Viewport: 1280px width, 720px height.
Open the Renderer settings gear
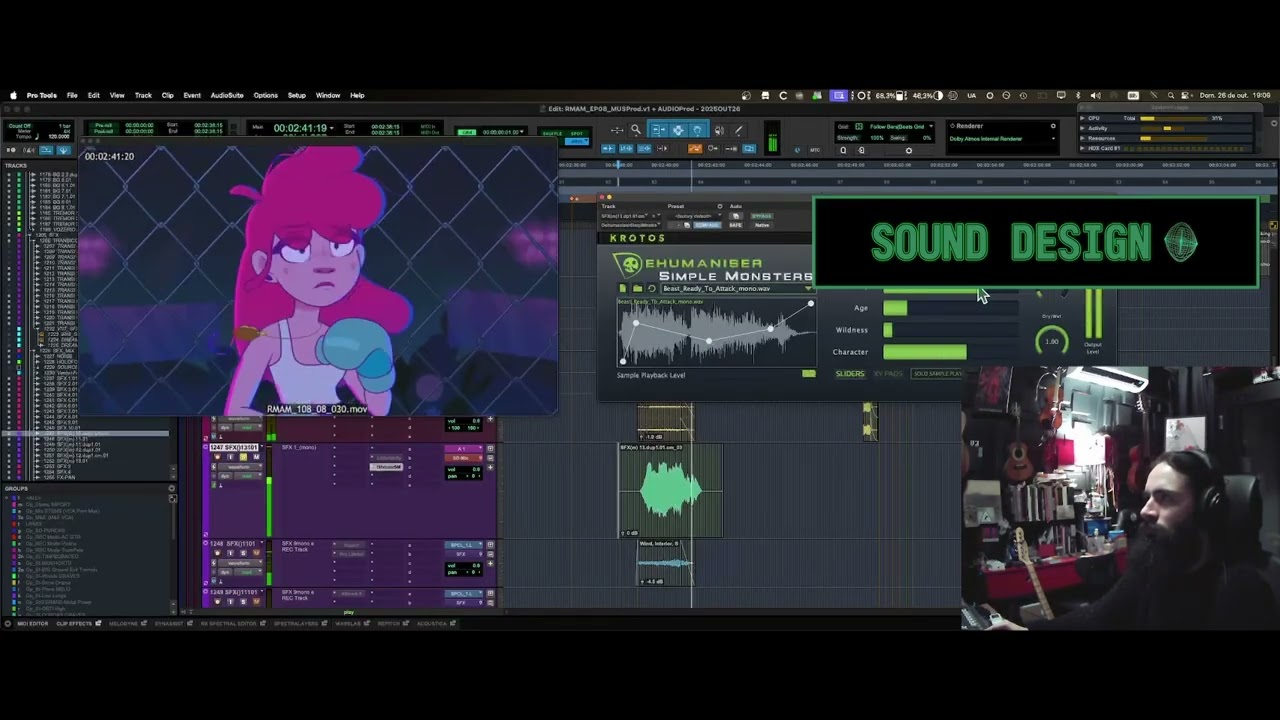tap(1053, 126)
